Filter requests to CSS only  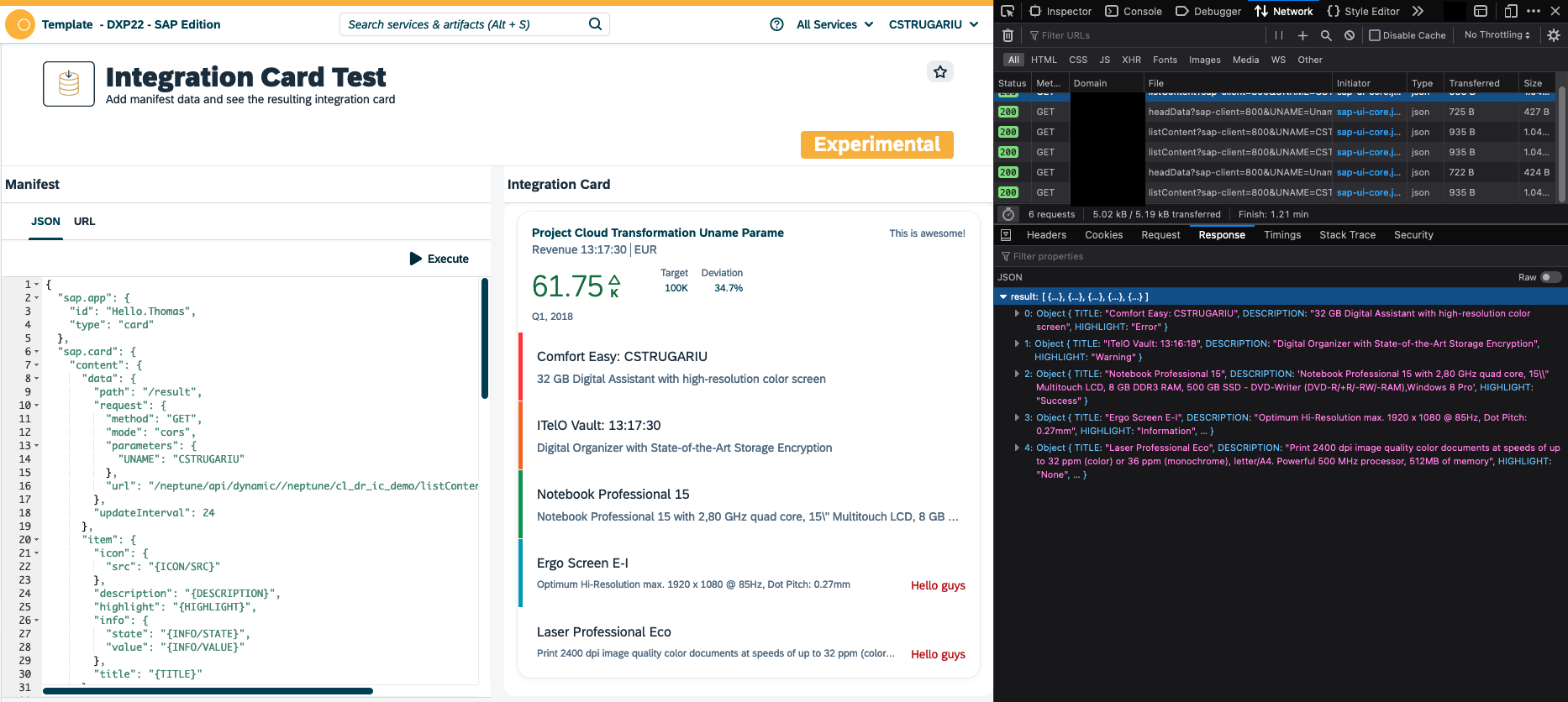(1078, 60)
